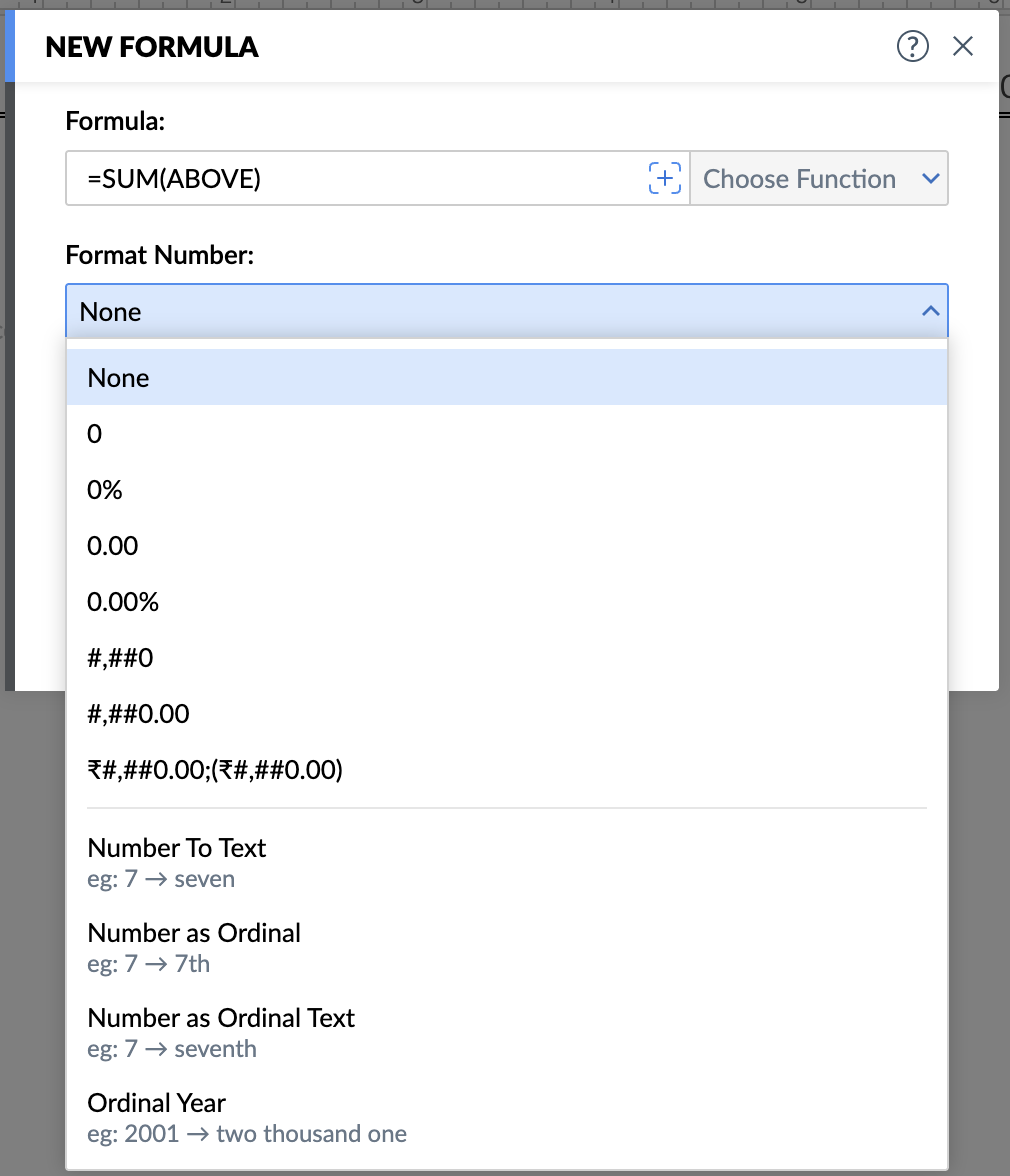Viewport: 1010px width, 1176px height.
Task: Choose the 0% format option
Action: click(507, 490)
